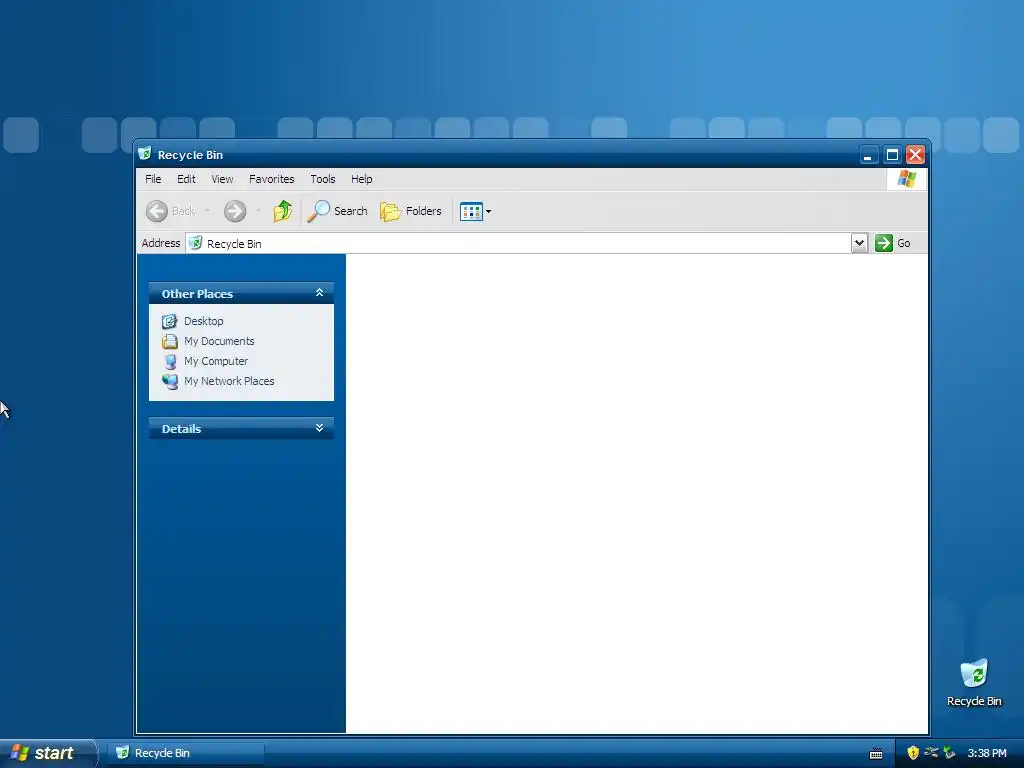The width and height of the screenshot is (1024, 768).
Task: Click Recycle Bin taskbar button
Action: point(185,753)
